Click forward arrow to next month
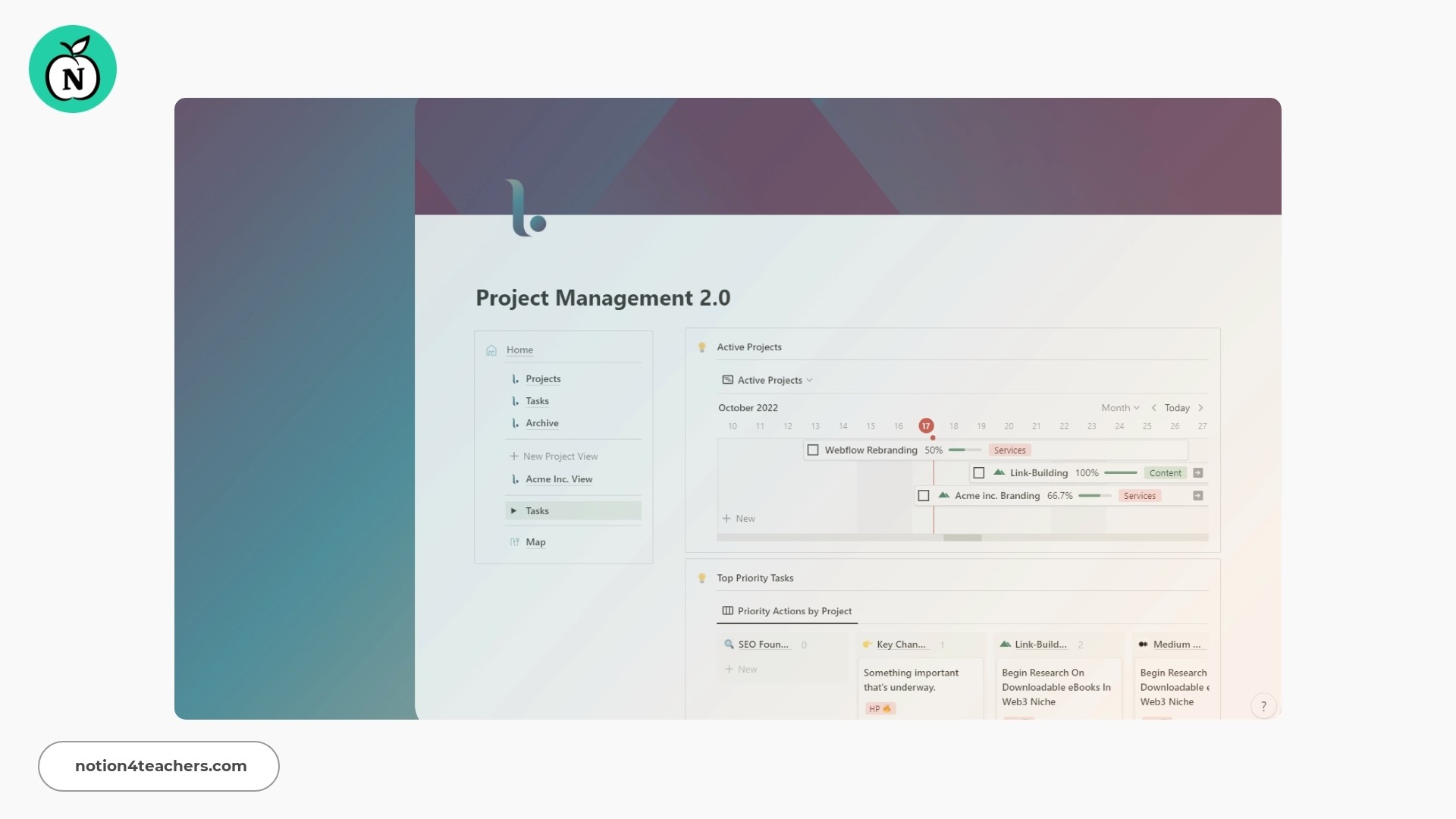The width and height of the screenshot is (1456, 819). click(1201, 407)
